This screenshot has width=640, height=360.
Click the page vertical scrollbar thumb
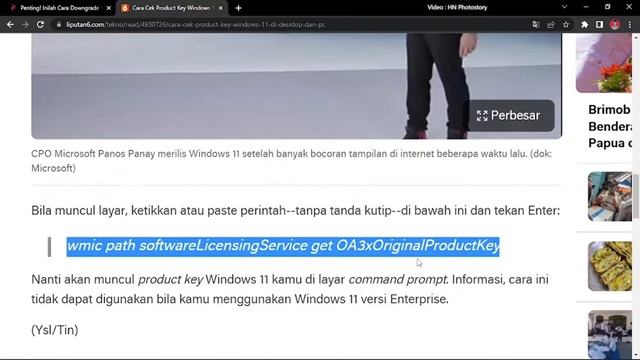tap(636, 196)
